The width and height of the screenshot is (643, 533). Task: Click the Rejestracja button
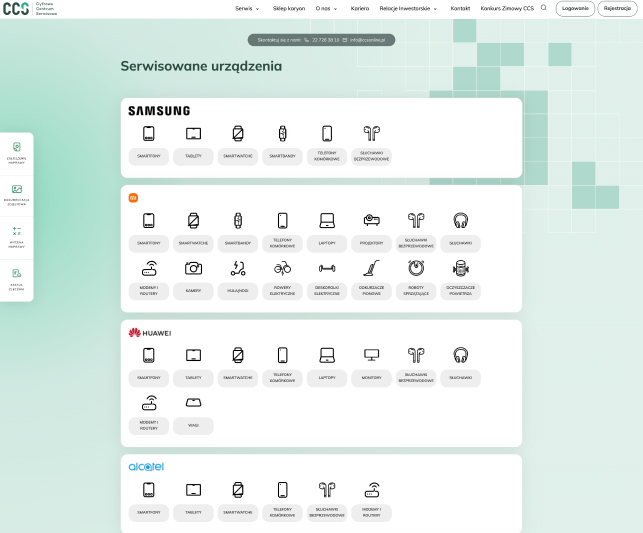pyautogui.click(x=617, y=8)
